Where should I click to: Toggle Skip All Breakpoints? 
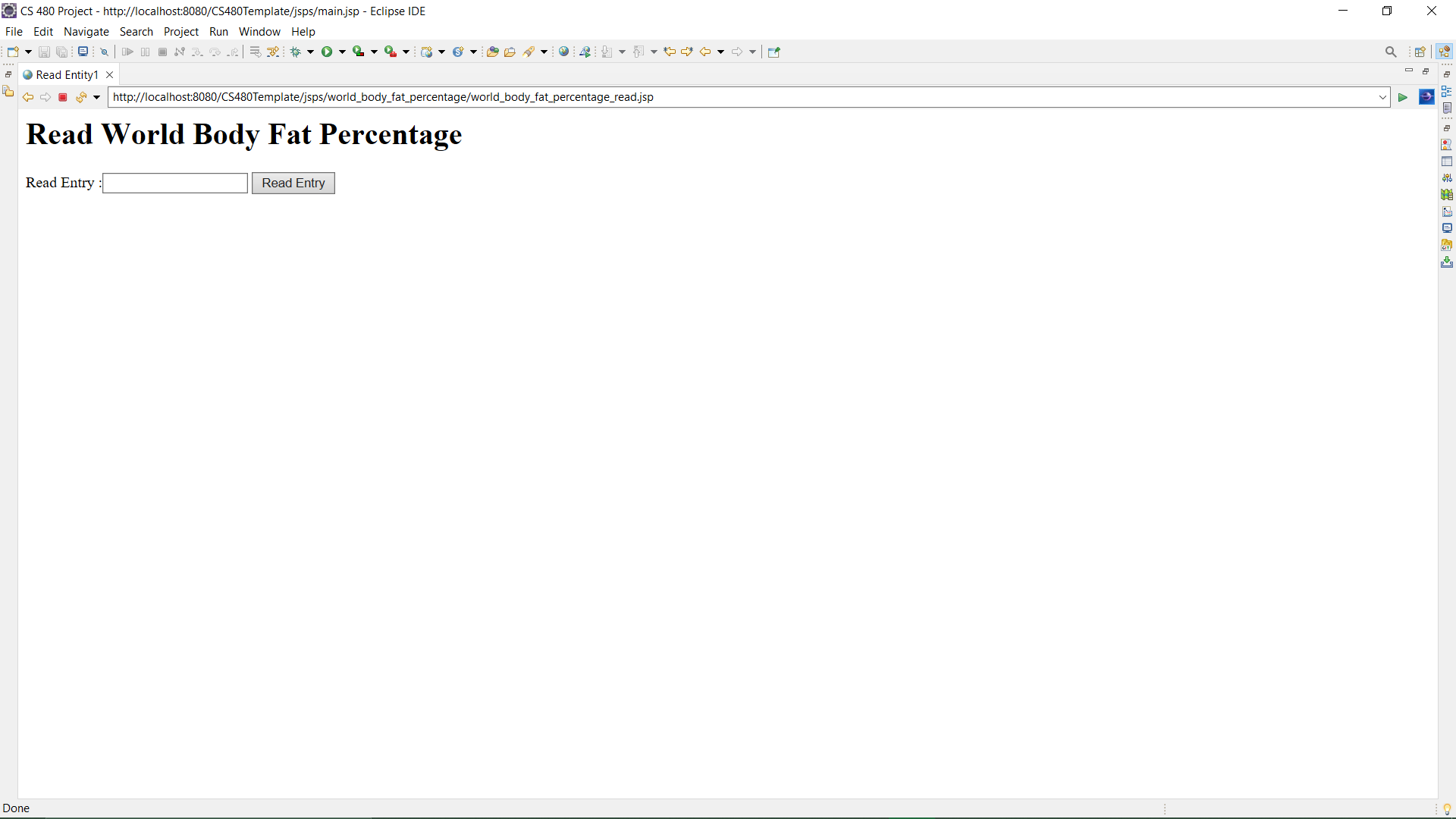coord(103,52)
